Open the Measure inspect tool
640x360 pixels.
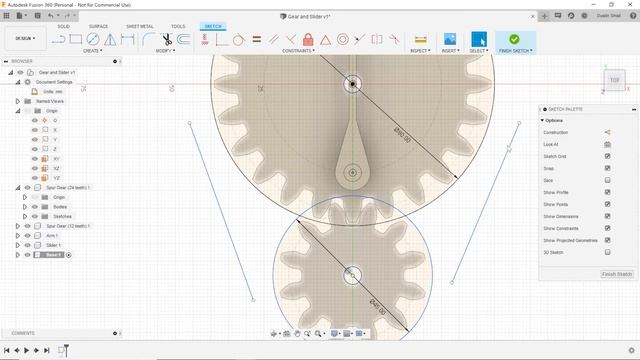click(x=420, y=39)
